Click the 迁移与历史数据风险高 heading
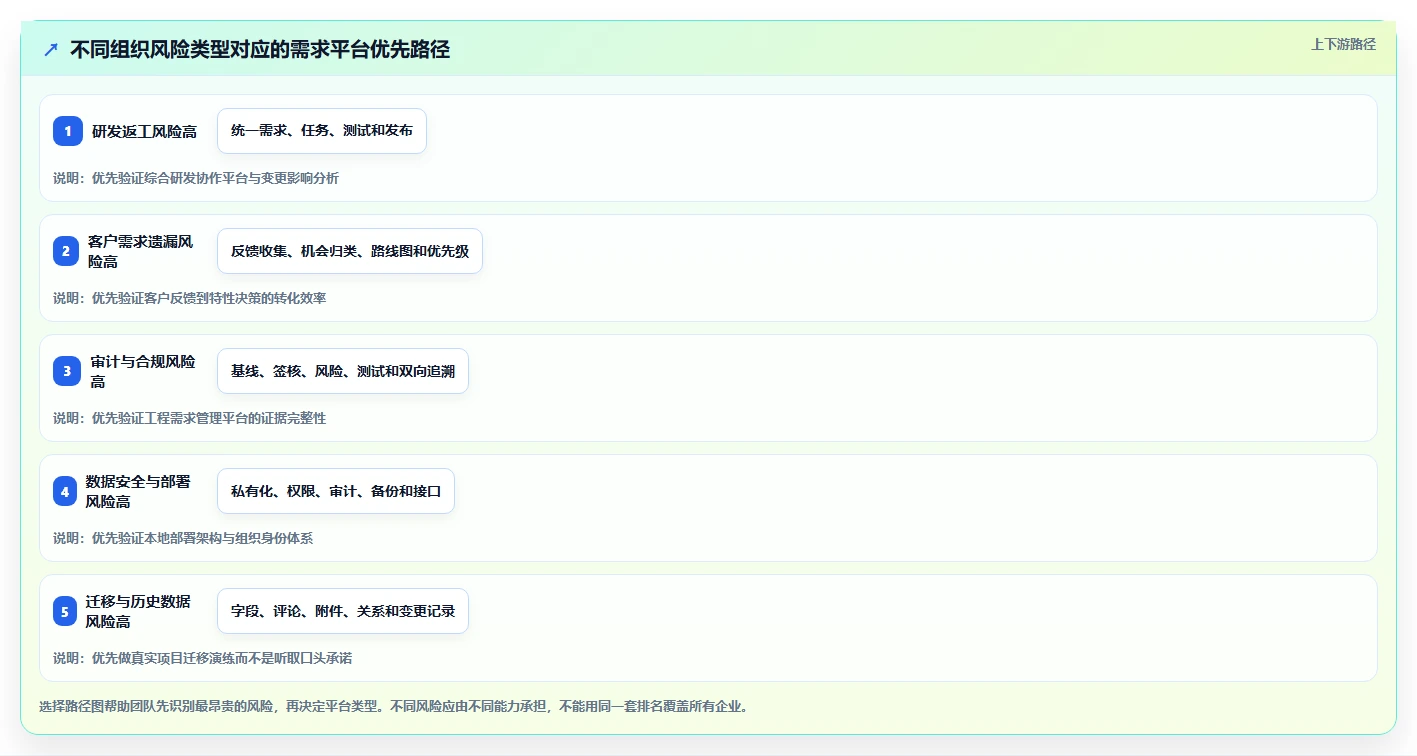Image resolution: width=1417 pixels, height=756 pixels. click(x=139, y=611)
